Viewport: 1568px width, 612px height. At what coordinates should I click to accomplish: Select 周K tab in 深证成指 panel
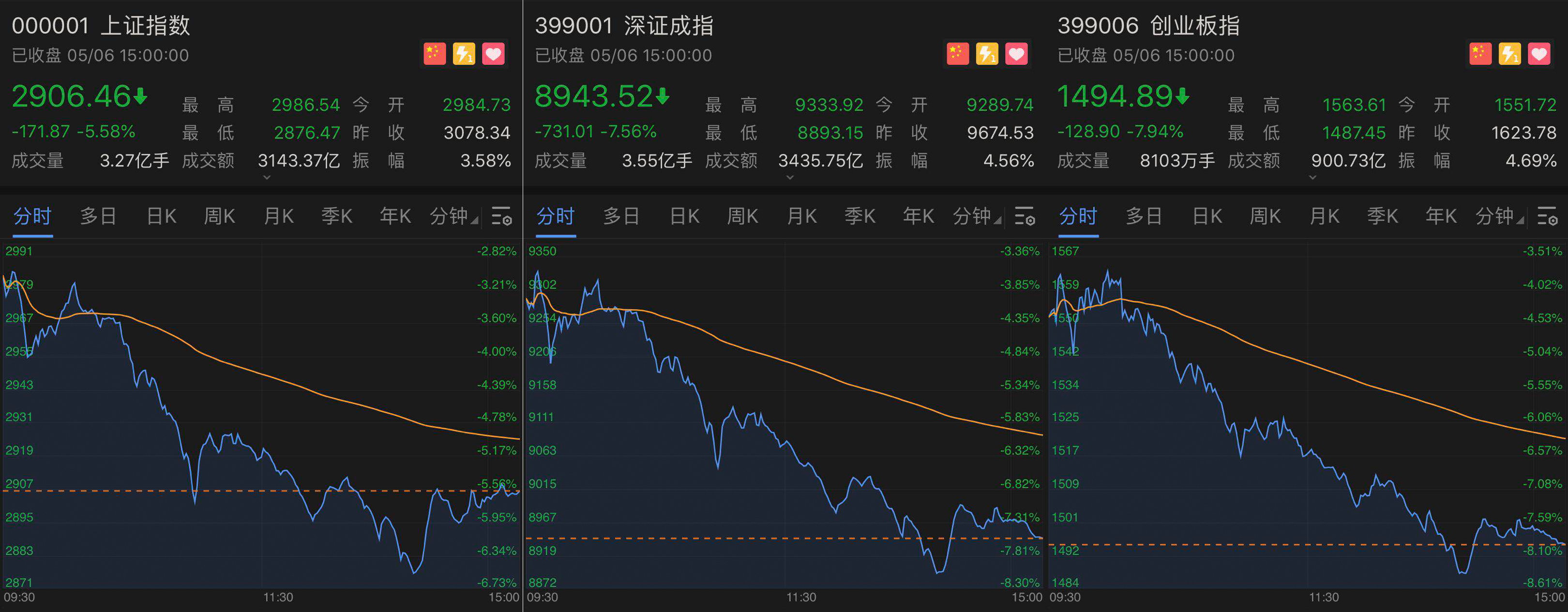(742, 216)
